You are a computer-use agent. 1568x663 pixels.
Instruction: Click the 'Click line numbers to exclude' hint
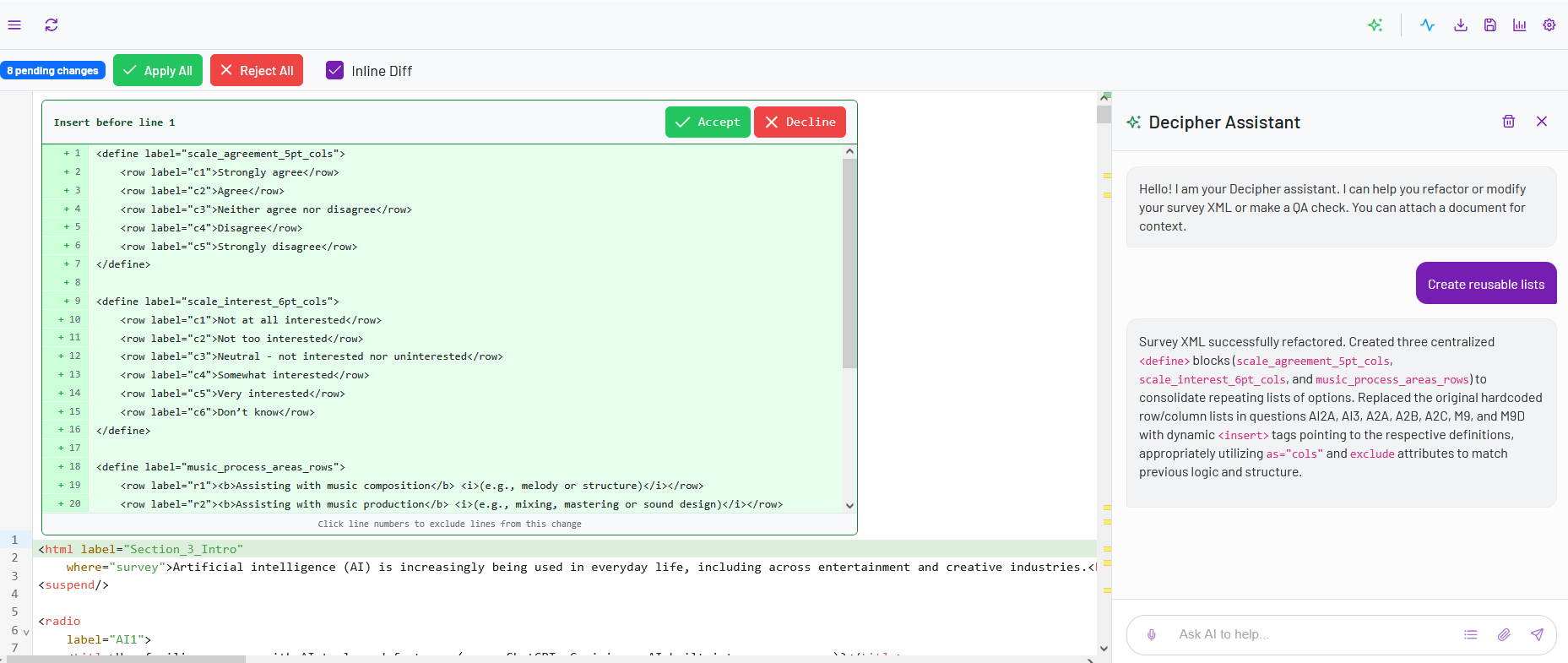[449, 524]
